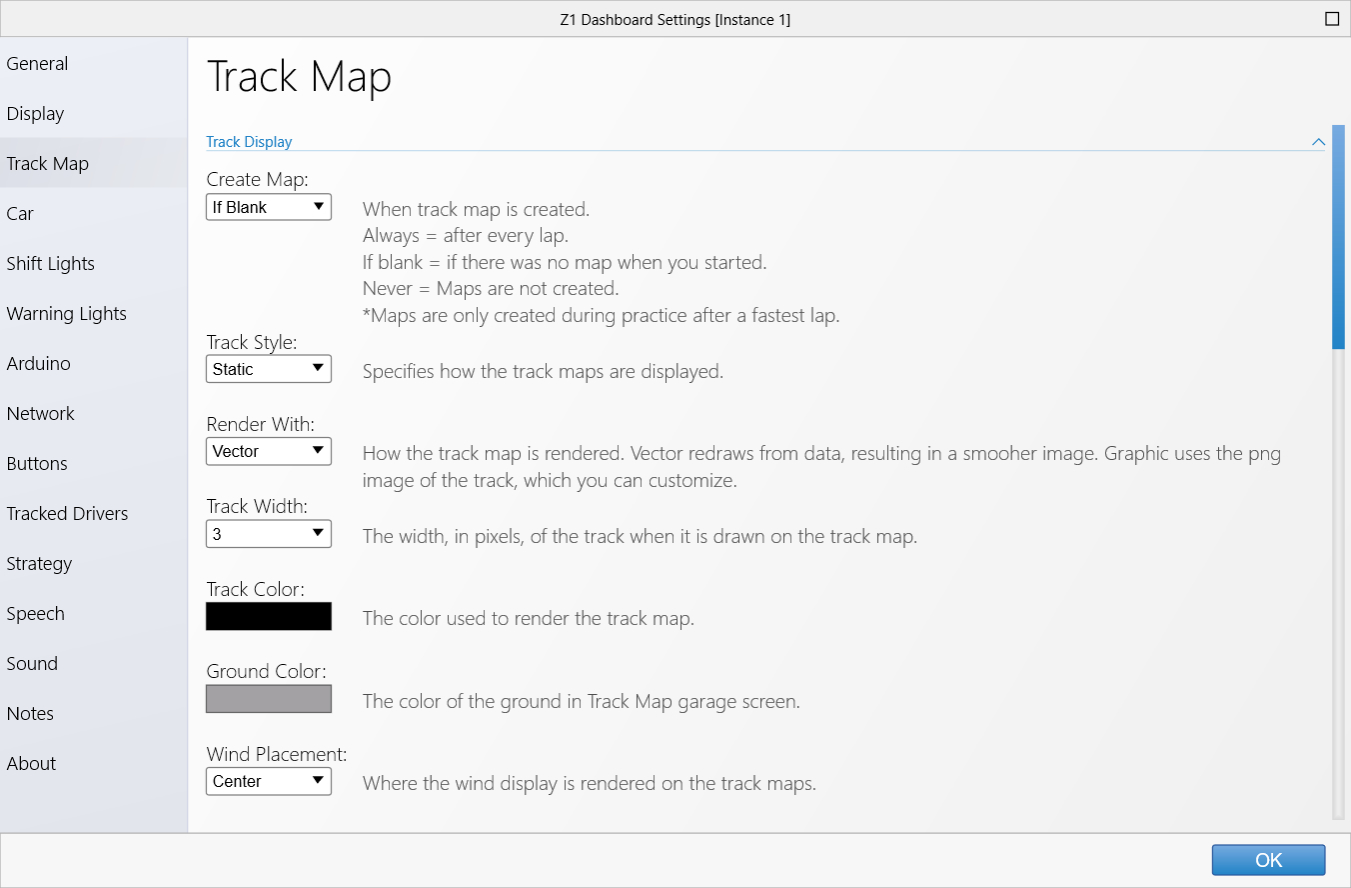The width and height of the screenshot is (1351, 888).
Task: Open the Render With dropdown
Action: pyautogui.click(x=268, y=451)
